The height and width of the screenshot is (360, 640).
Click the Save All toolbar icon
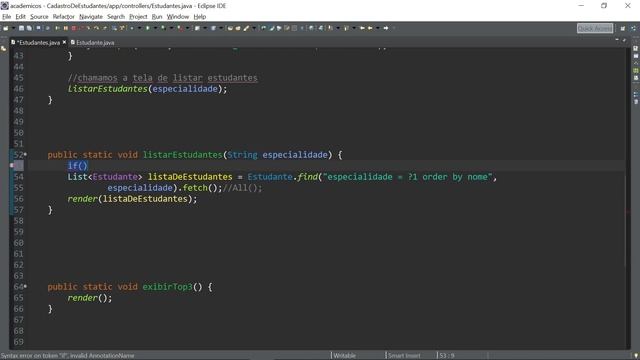pos(29,28)
